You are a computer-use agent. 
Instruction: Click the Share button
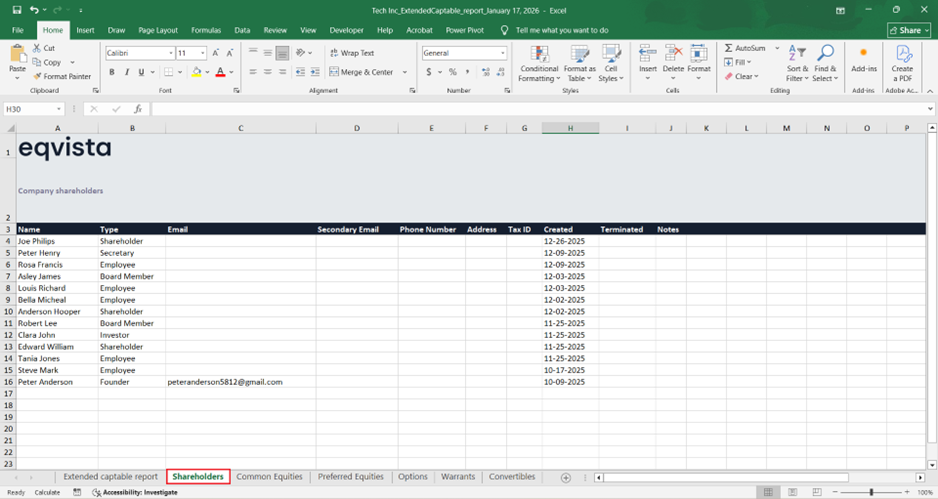[x=908, y=30]
